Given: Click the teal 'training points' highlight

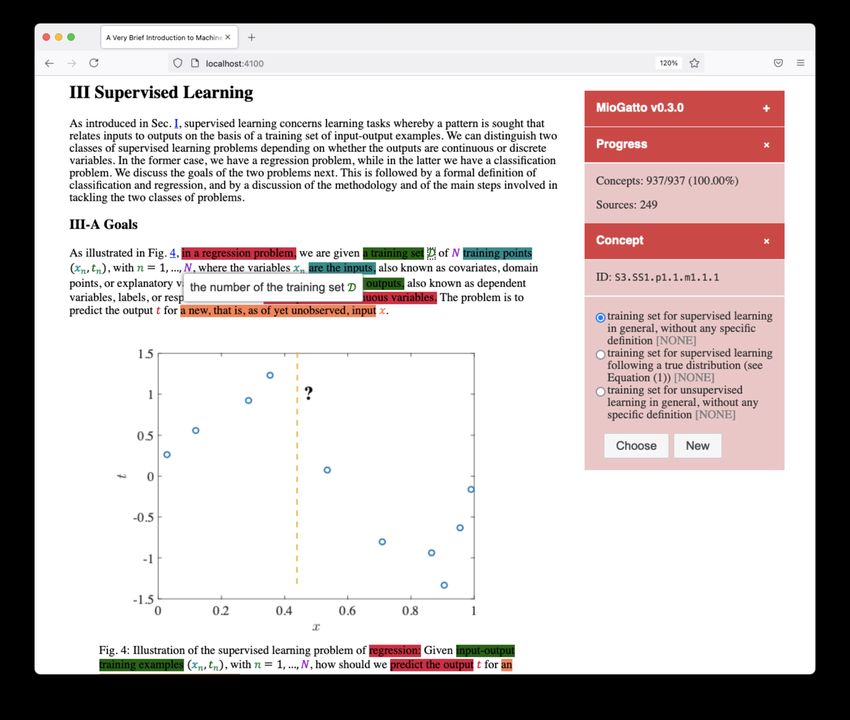Looking at the screenshot, I should (x=497, y=253).
